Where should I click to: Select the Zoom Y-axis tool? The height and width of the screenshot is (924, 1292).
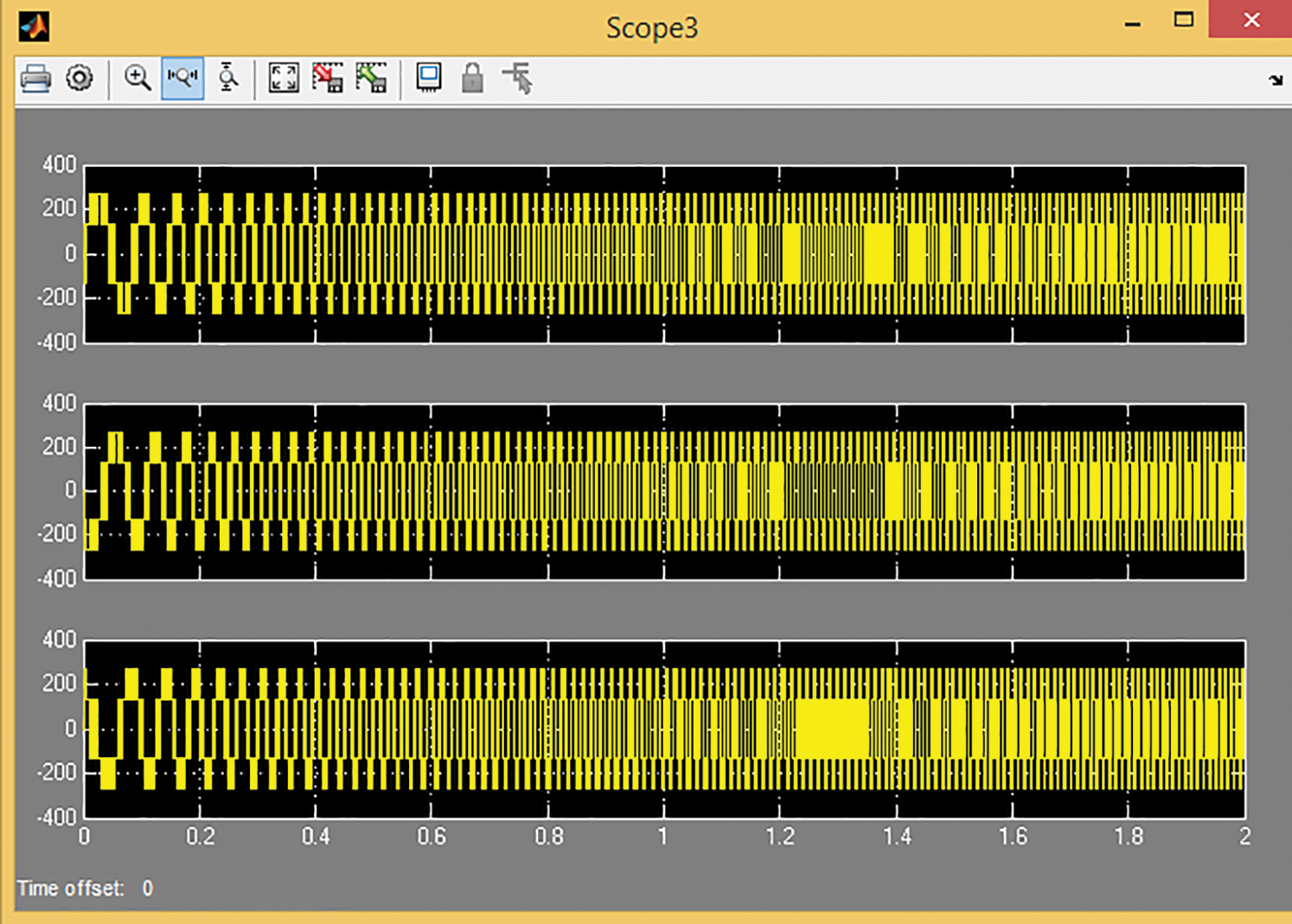tap(227, 79)
